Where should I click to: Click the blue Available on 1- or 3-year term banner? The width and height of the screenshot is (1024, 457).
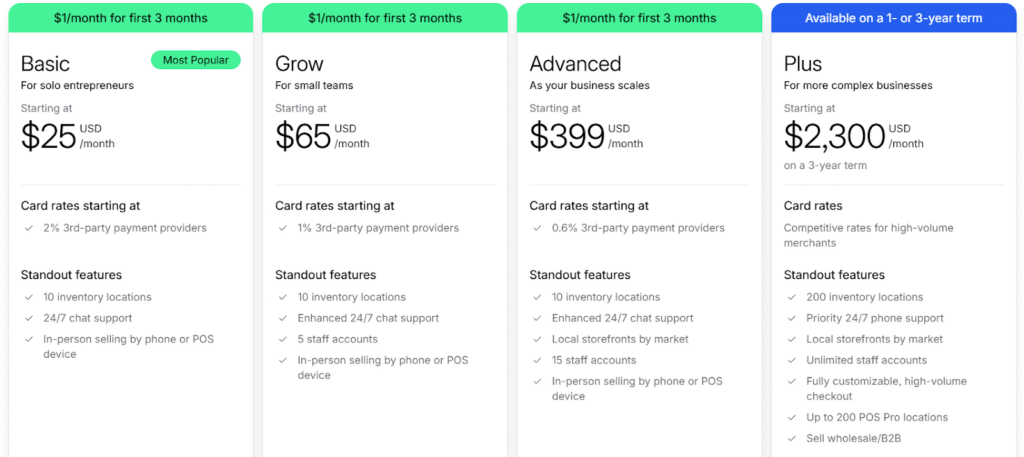pos(893,18)
